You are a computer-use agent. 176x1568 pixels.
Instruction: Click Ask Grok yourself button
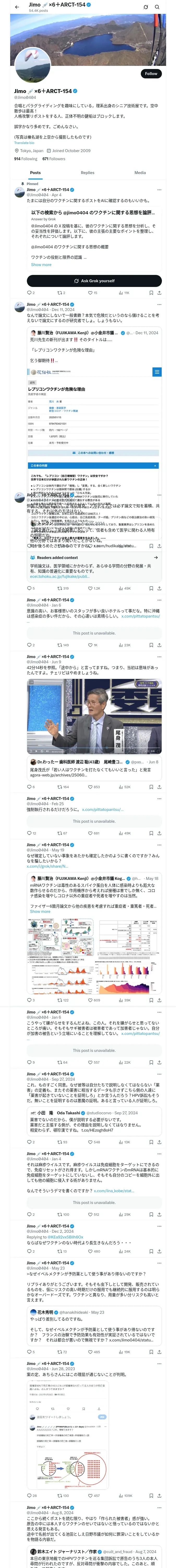click(x=94, y=281)
